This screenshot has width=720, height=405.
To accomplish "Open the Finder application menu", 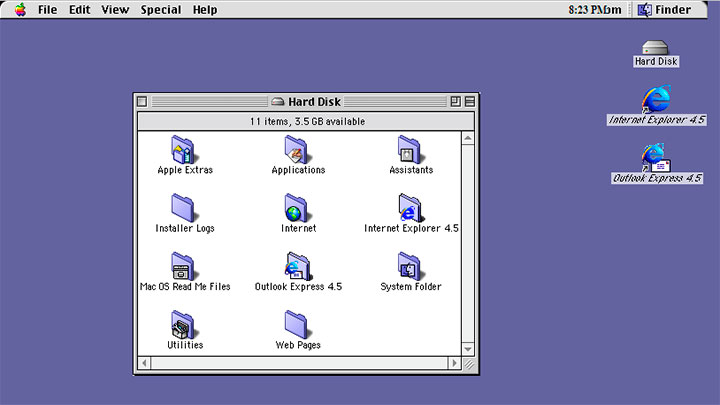I will coord(664,10).
